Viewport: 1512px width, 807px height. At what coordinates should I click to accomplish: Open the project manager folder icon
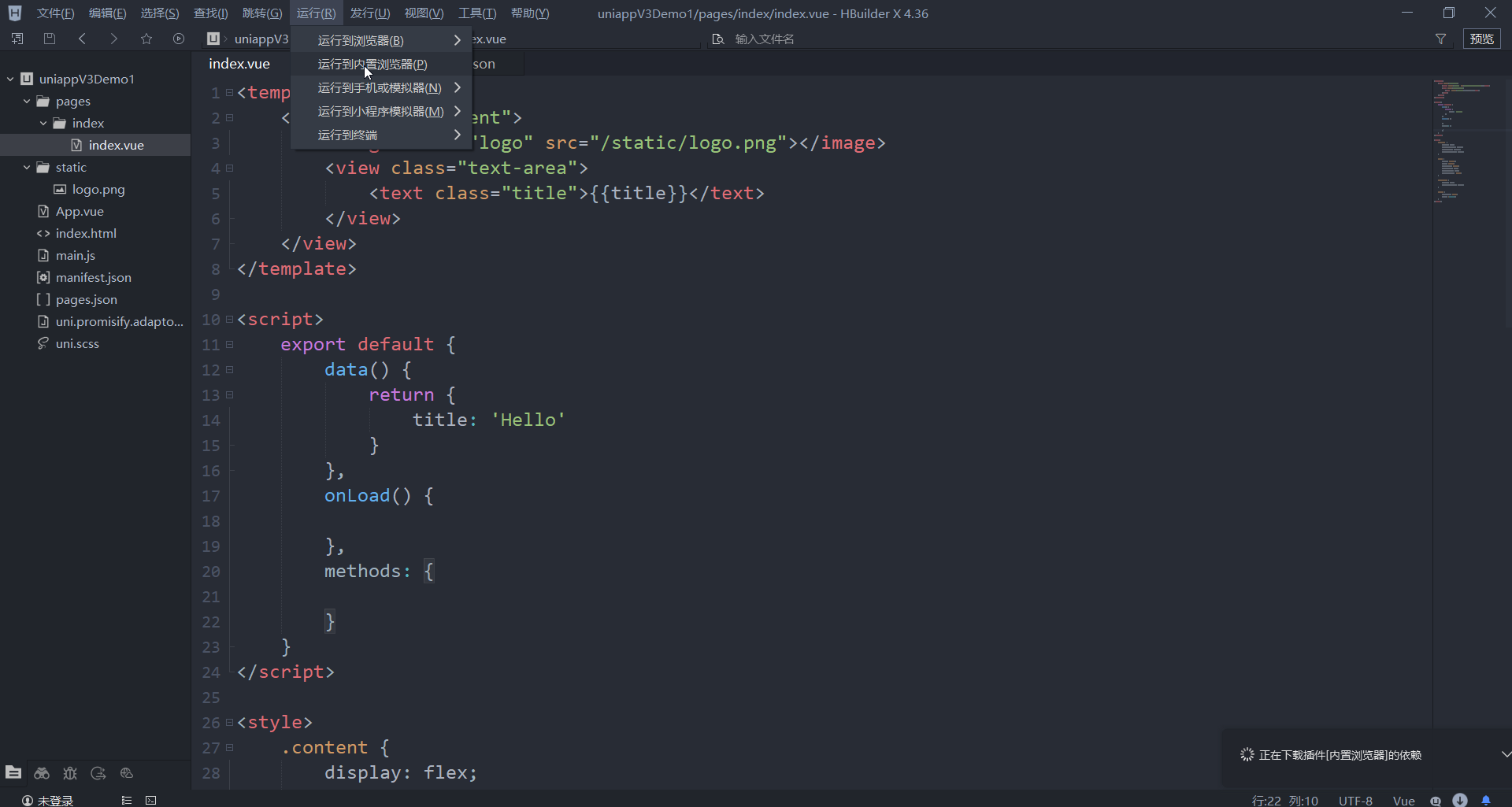pyautogui.click(x=13, y=772)
